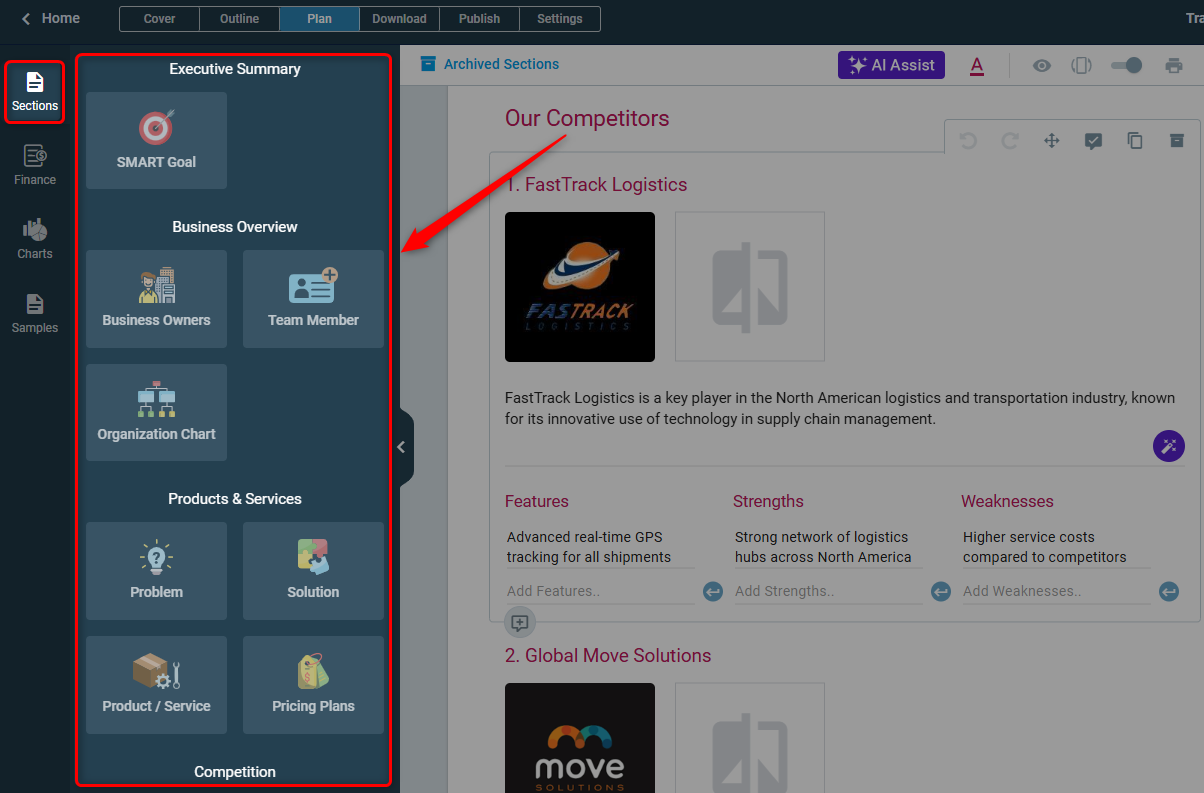Add the SMART Goal section
Image resolution: width=1204 pixels, height=793 pixels.
(156, 141)
